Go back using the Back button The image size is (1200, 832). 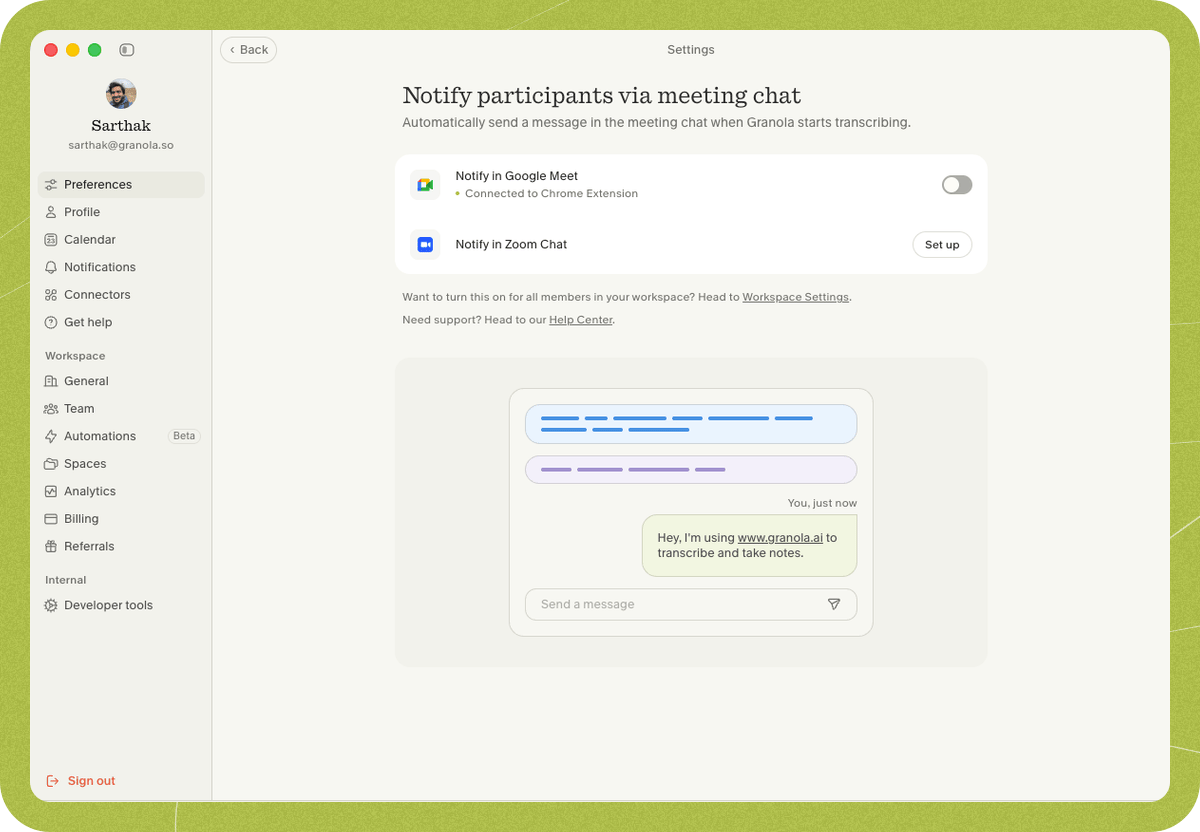point(249,50)
